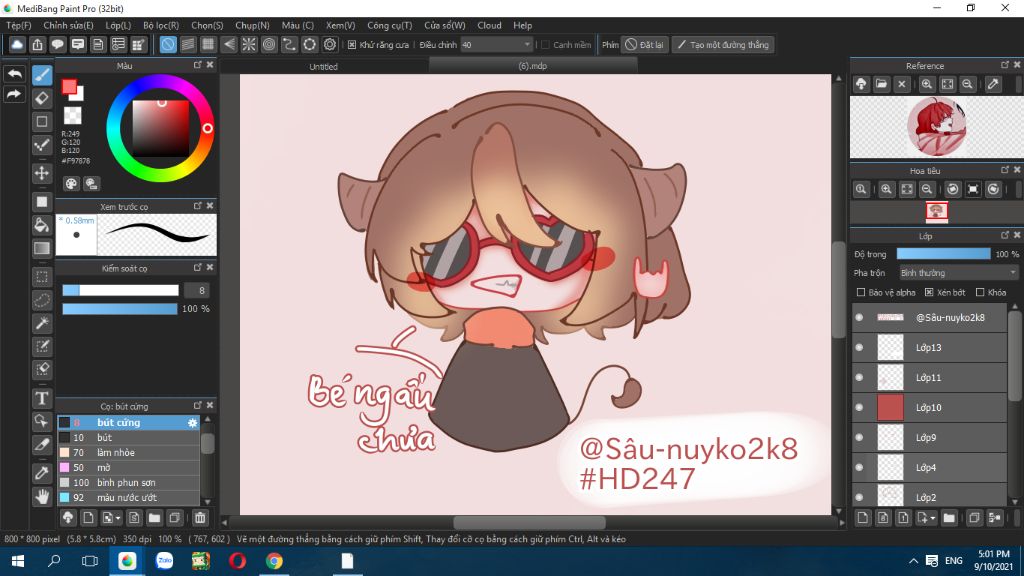Image resolution: width=1024 pixels, height=576 pixels.
Task: Enable the radial snap guide
Action: pos(249,44)
